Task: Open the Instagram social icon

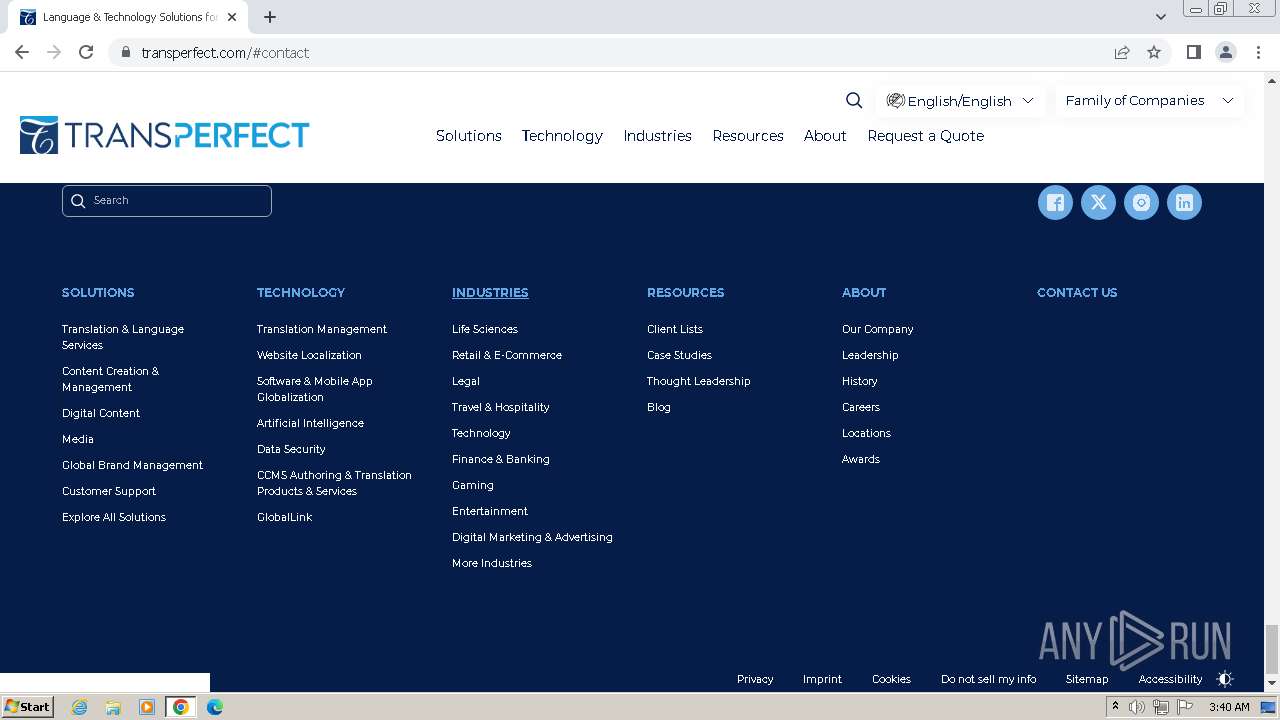Action: coord(1141,203)
